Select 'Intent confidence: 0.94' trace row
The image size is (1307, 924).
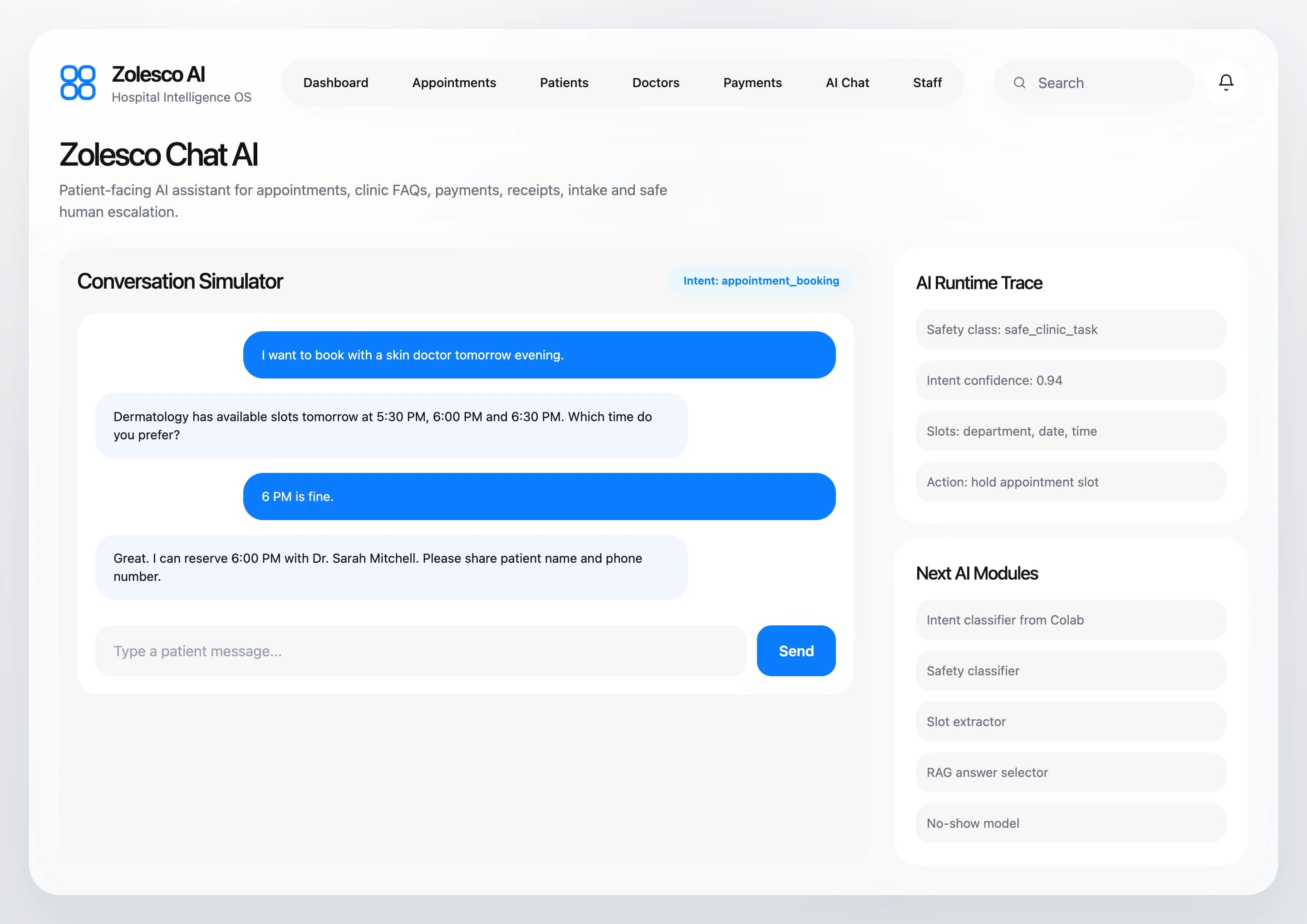click(1070, 380)
